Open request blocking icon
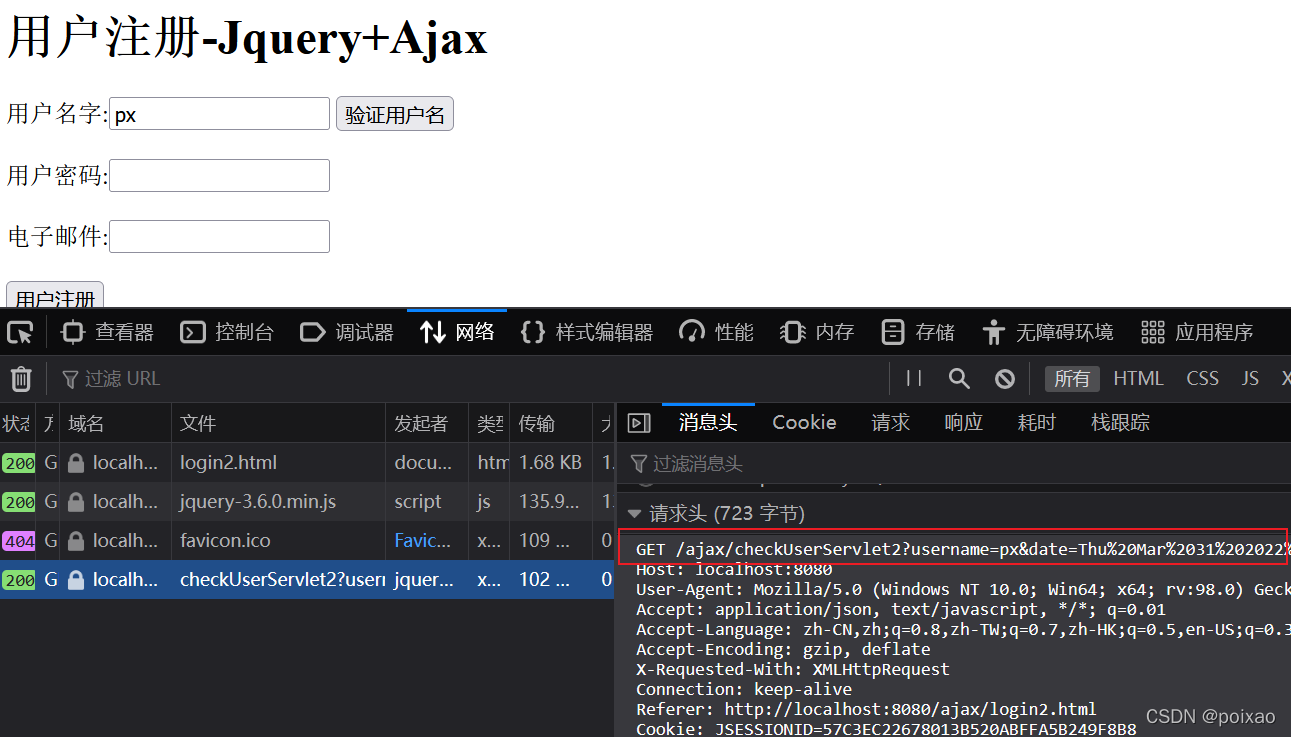Viewport: 1291px width, 737px height. (1005, 378)
